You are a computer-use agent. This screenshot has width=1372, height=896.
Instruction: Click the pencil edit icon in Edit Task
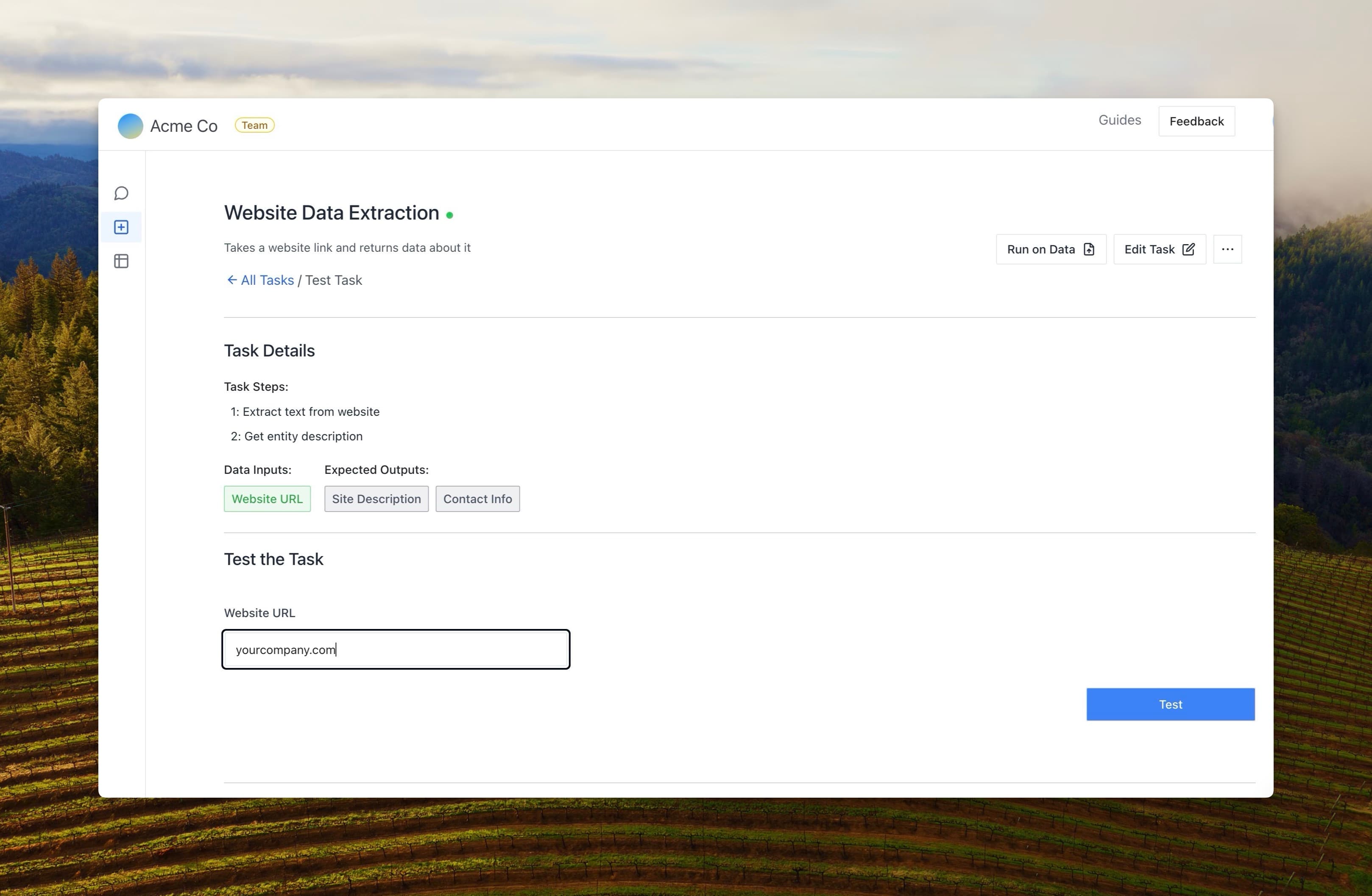tap(1188, 250)
